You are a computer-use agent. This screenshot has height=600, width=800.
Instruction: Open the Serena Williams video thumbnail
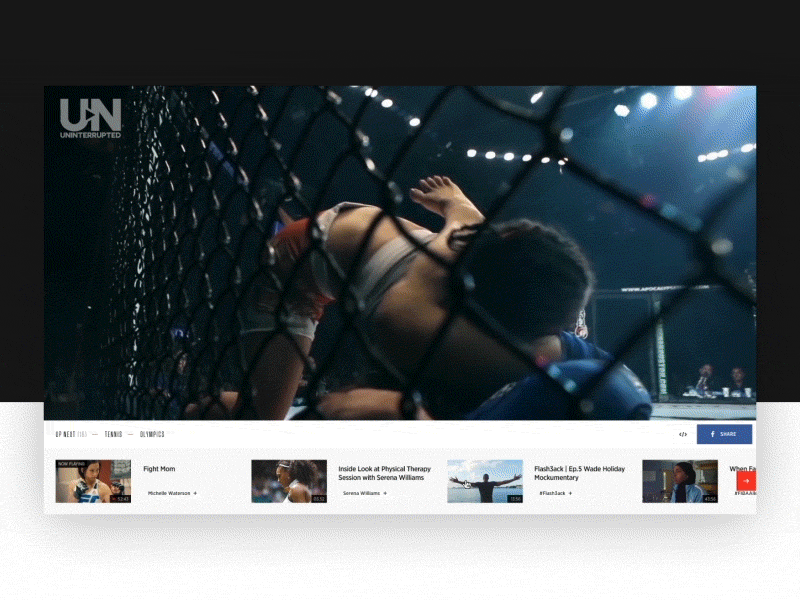[289, 481]
